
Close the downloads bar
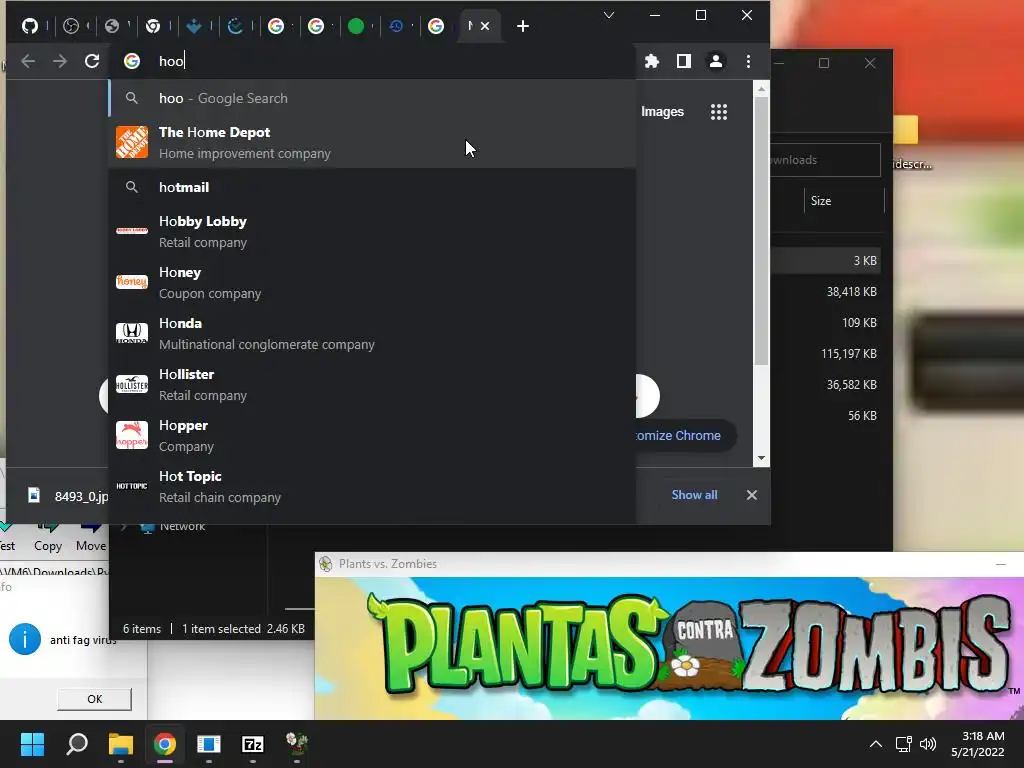tap(752, 495)
